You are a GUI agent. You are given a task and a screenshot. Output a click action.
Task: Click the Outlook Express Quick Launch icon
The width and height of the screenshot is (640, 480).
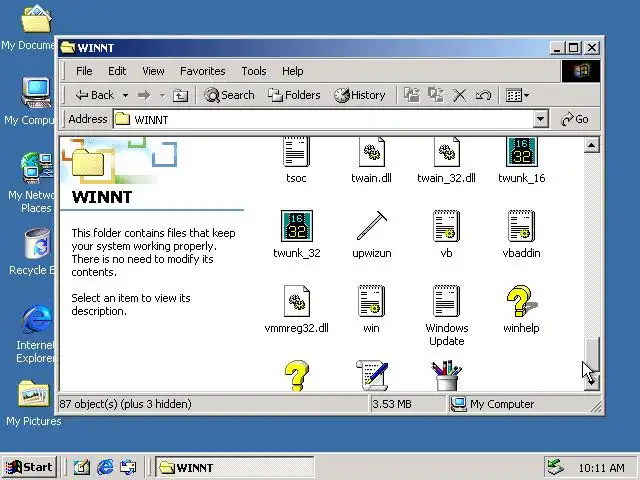pyautogui.click(x=128, y=467)
